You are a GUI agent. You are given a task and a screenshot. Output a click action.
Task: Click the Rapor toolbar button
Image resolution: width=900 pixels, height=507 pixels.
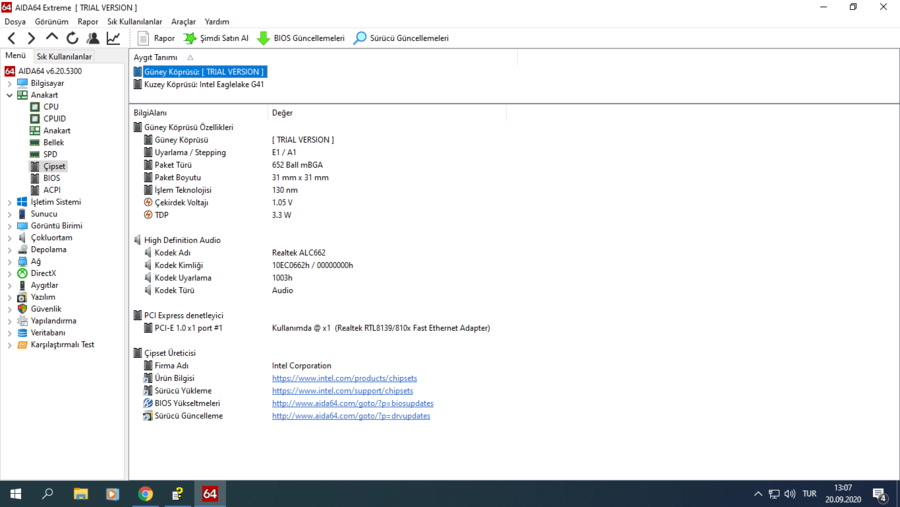[x=156, y=38]
